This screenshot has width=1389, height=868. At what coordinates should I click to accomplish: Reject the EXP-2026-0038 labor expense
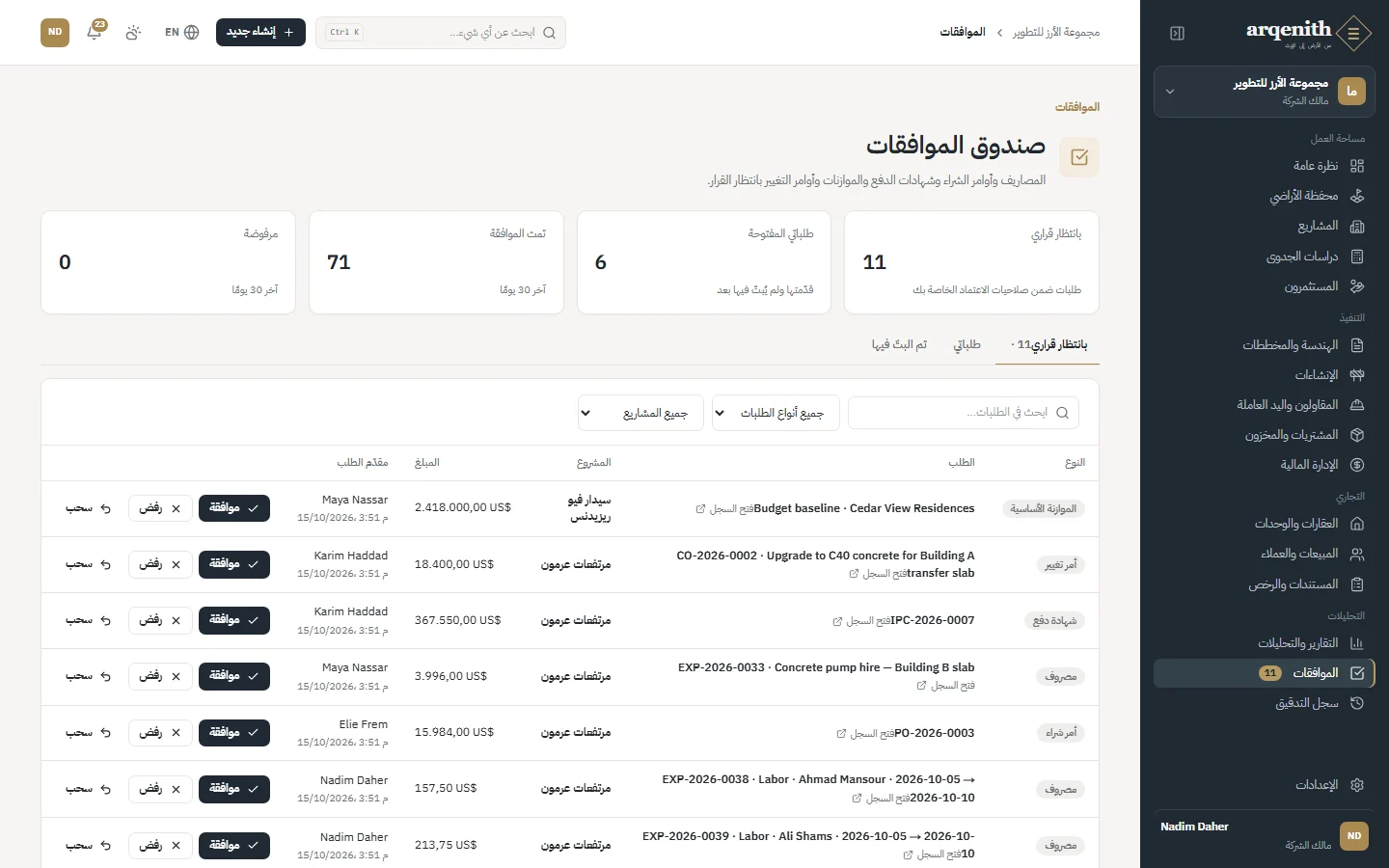[160, 789]
